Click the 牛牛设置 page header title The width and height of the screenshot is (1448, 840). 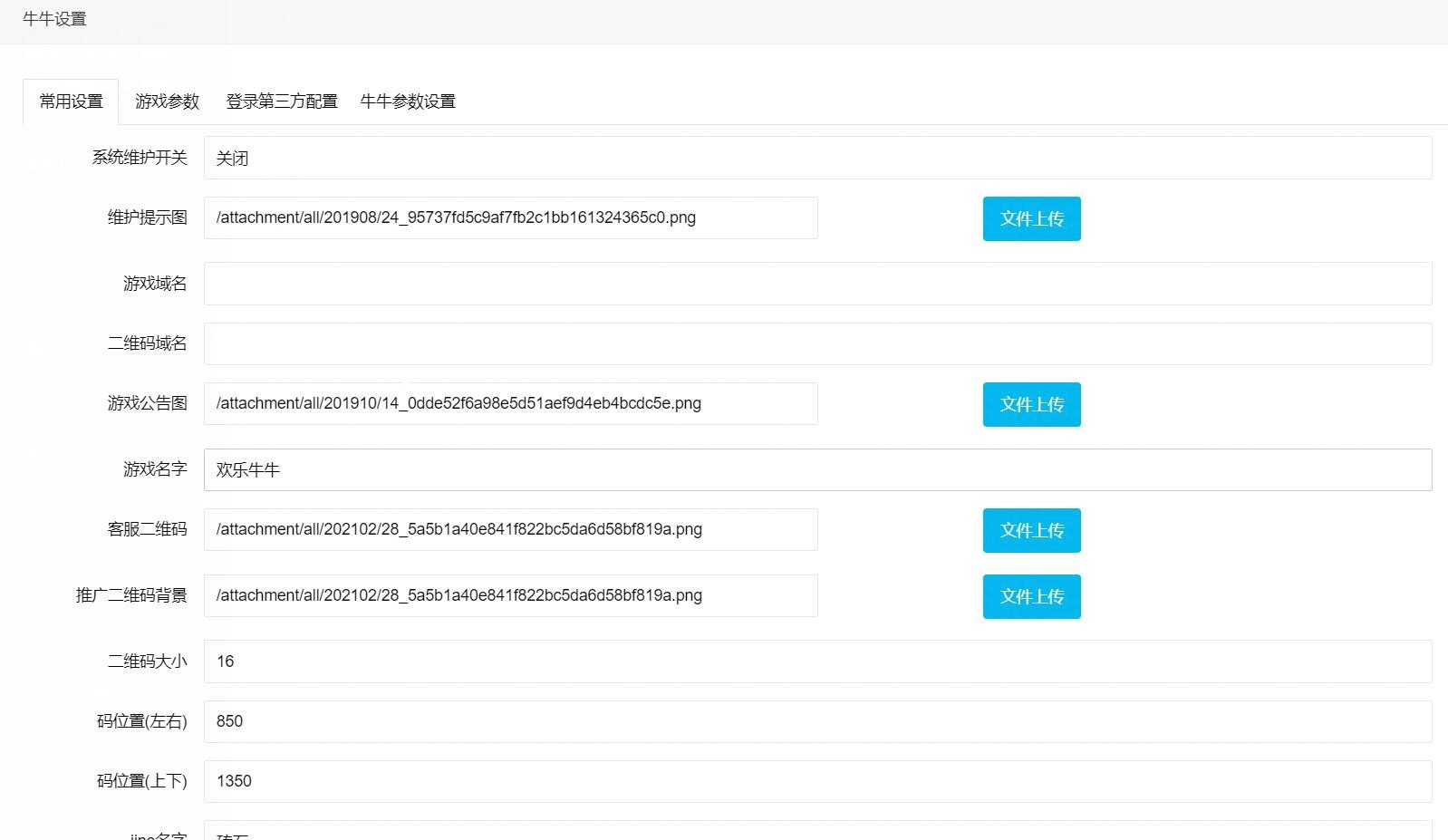click(54, 19)
